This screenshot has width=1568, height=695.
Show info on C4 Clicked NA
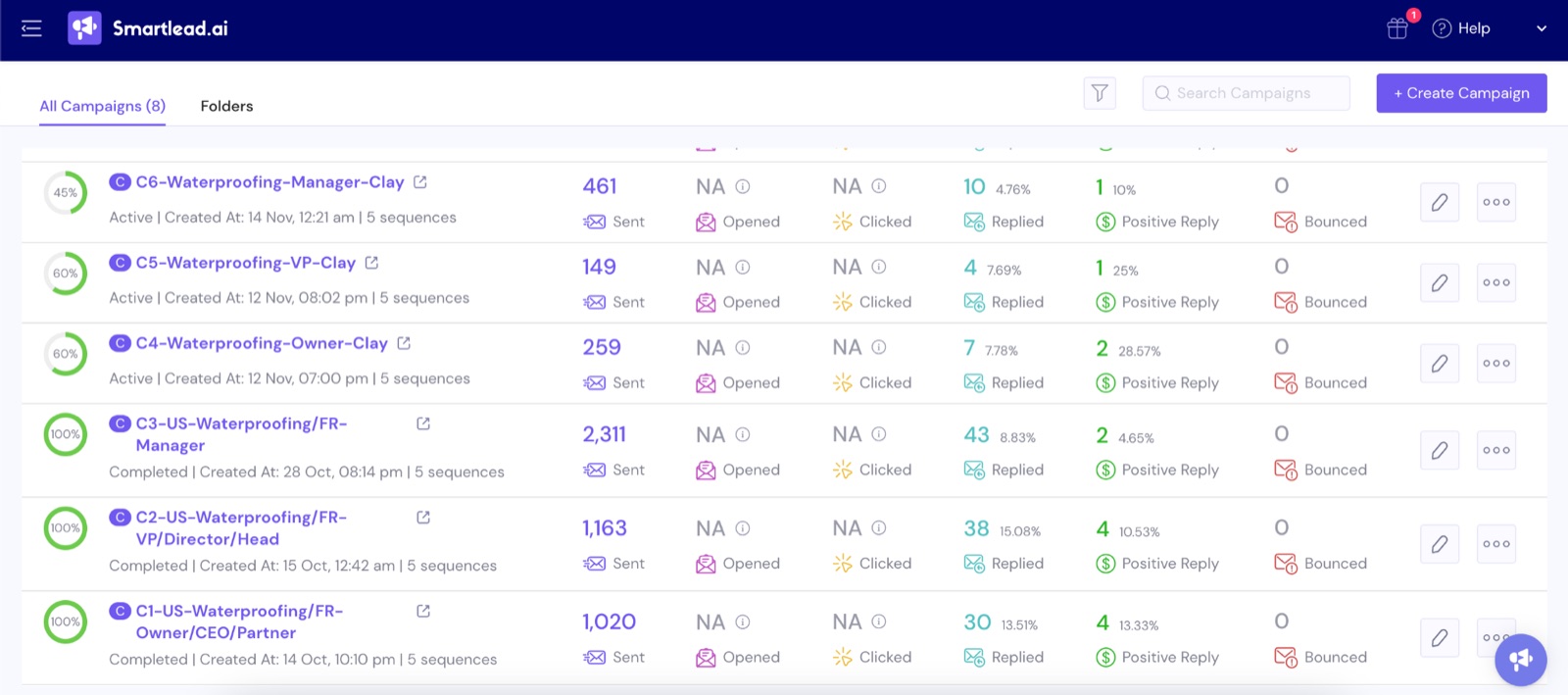(879, 347)
